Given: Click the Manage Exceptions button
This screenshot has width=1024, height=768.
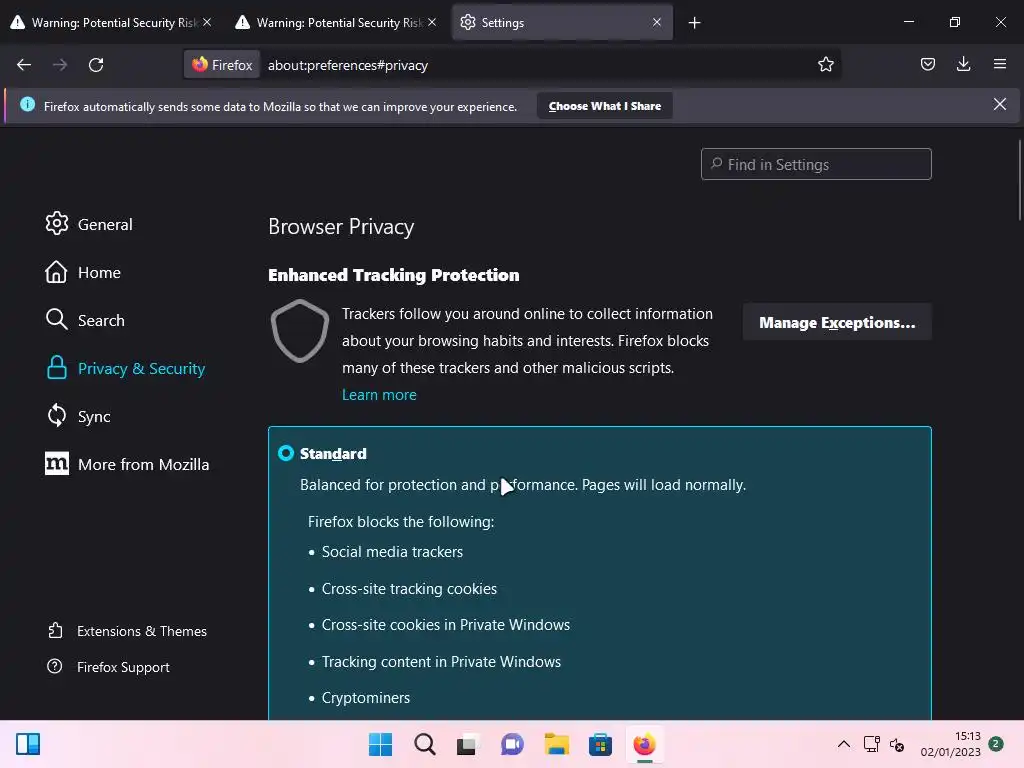Looking at the screenshot, I should [x=837, y=322].
